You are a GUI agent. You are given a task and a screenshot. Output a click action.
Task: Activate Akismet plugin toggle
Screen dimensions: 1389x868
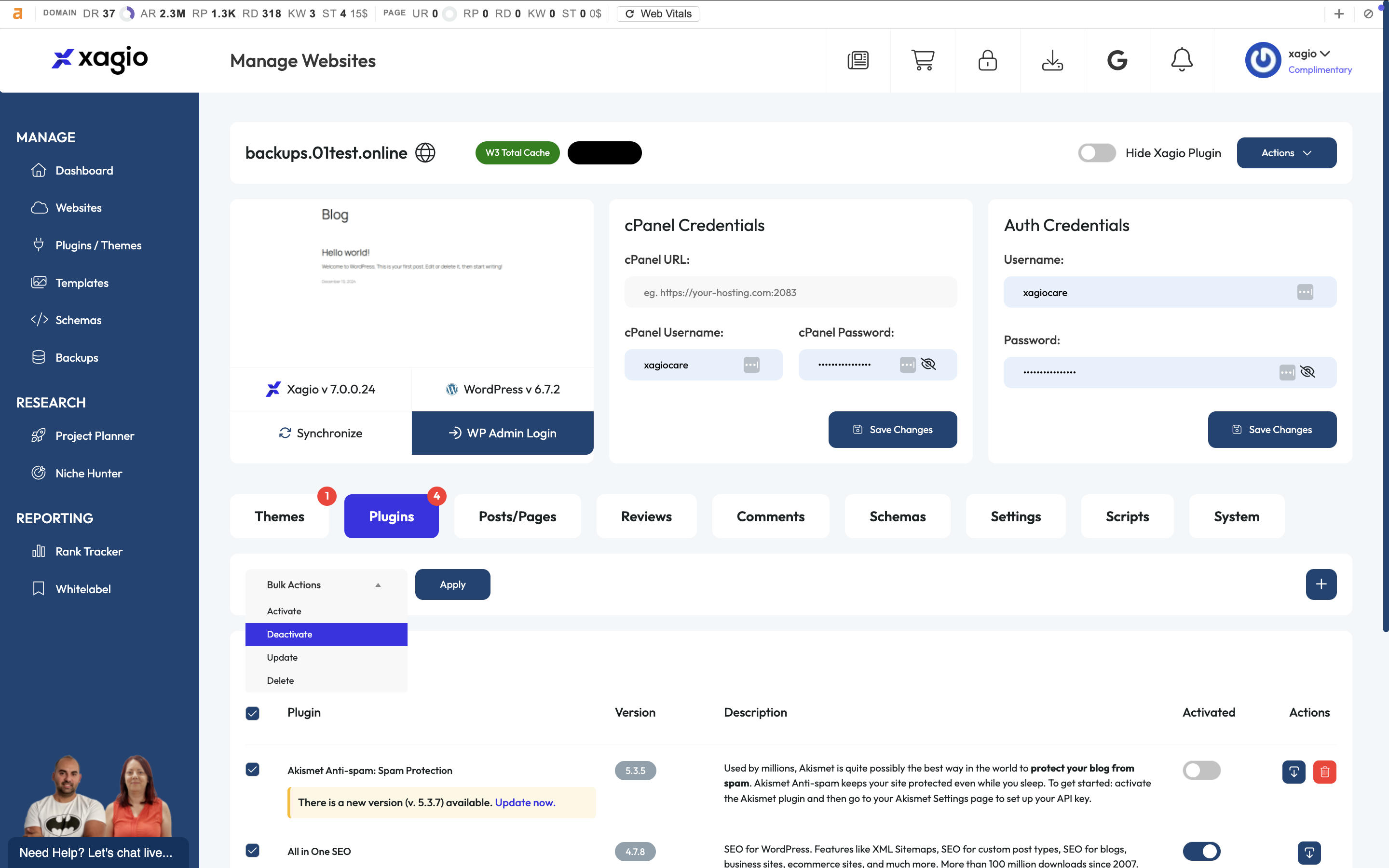coord(1201,771)
